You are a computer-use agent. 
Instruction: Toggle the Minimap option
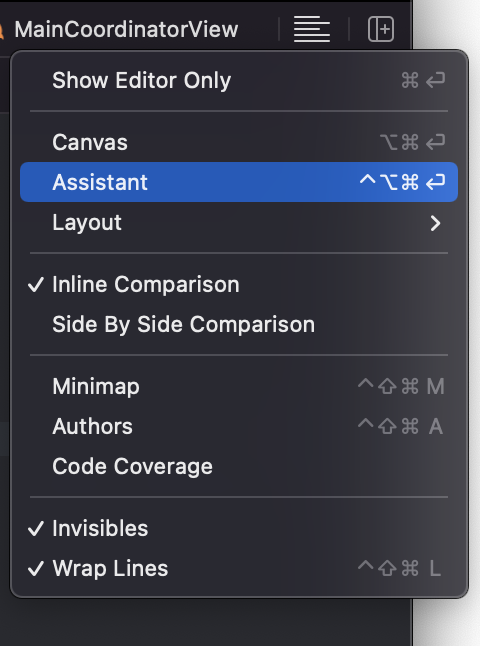(239, 386)
